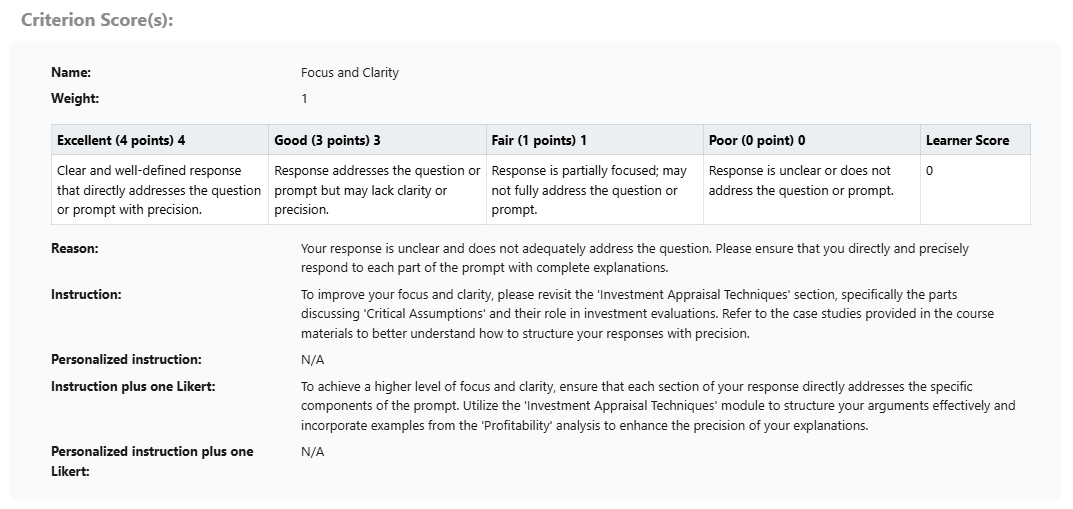The image size is (1073, 509).
Task: Click the weight value 1
Action: tap(304, 98)
